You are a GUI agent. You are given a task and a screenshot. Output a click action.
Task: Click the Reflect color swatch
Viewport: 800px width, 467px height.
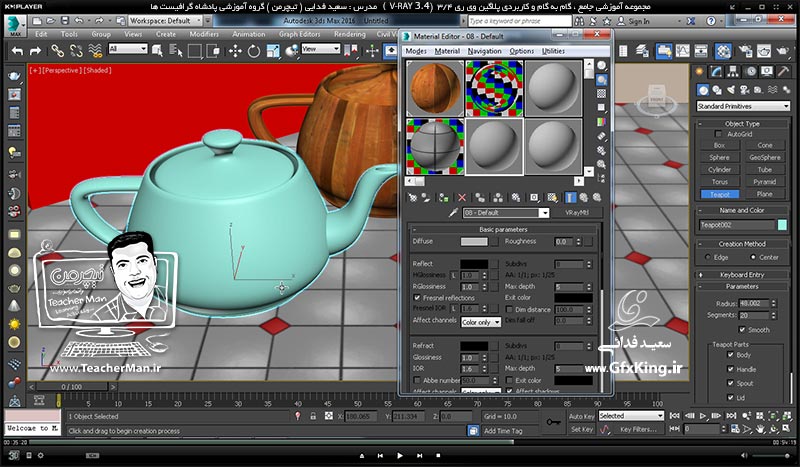[474, 264]
